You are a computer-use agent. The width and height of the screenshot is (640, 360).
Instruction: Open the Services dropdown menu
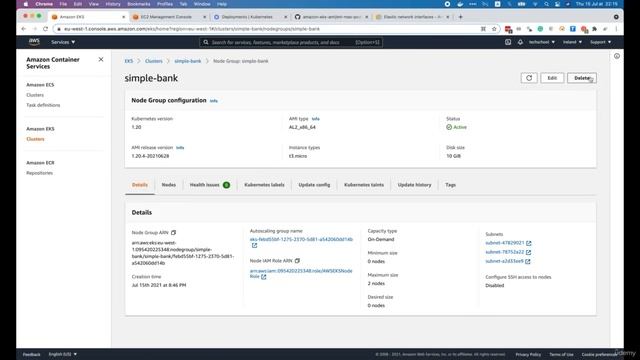point(63,42)
